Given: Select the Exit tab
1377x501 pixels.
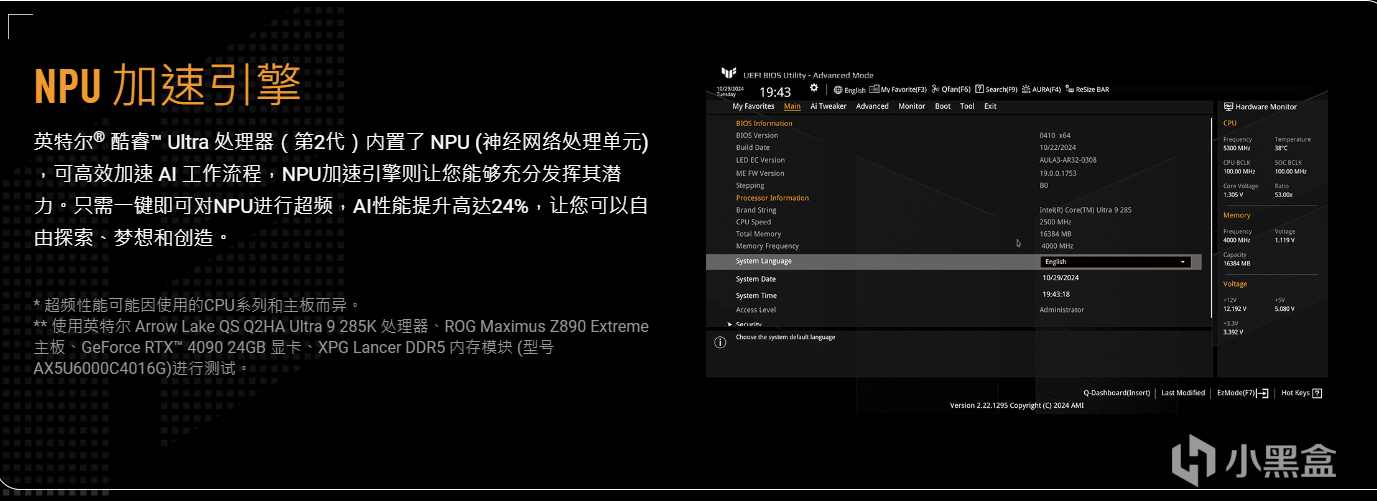Looking at the screenshot, I should [x=990, y=106].
